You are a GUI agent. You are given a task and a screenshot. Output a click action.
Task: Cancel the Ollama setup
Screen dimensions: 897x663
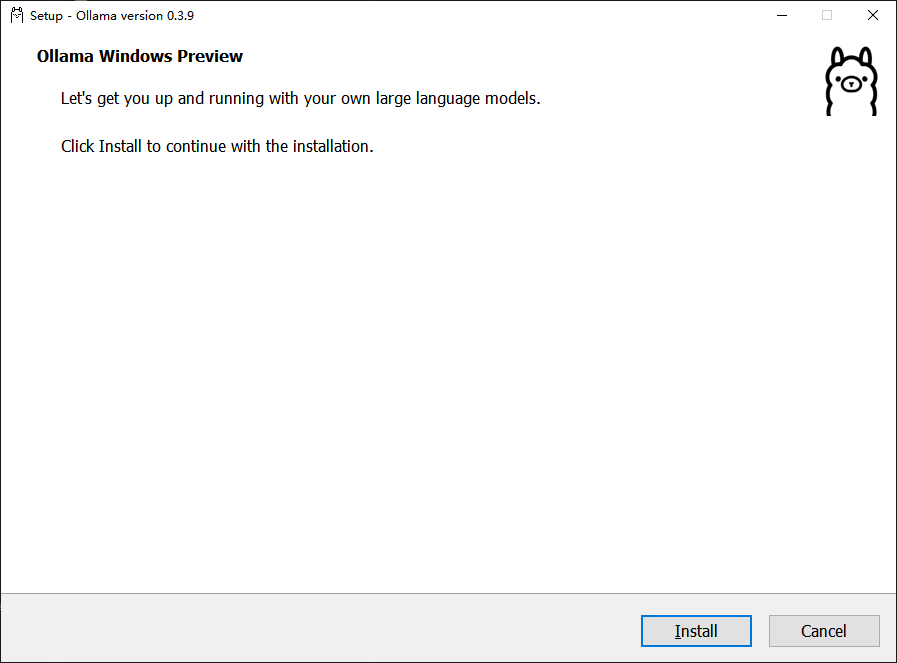tap(824, 631)
